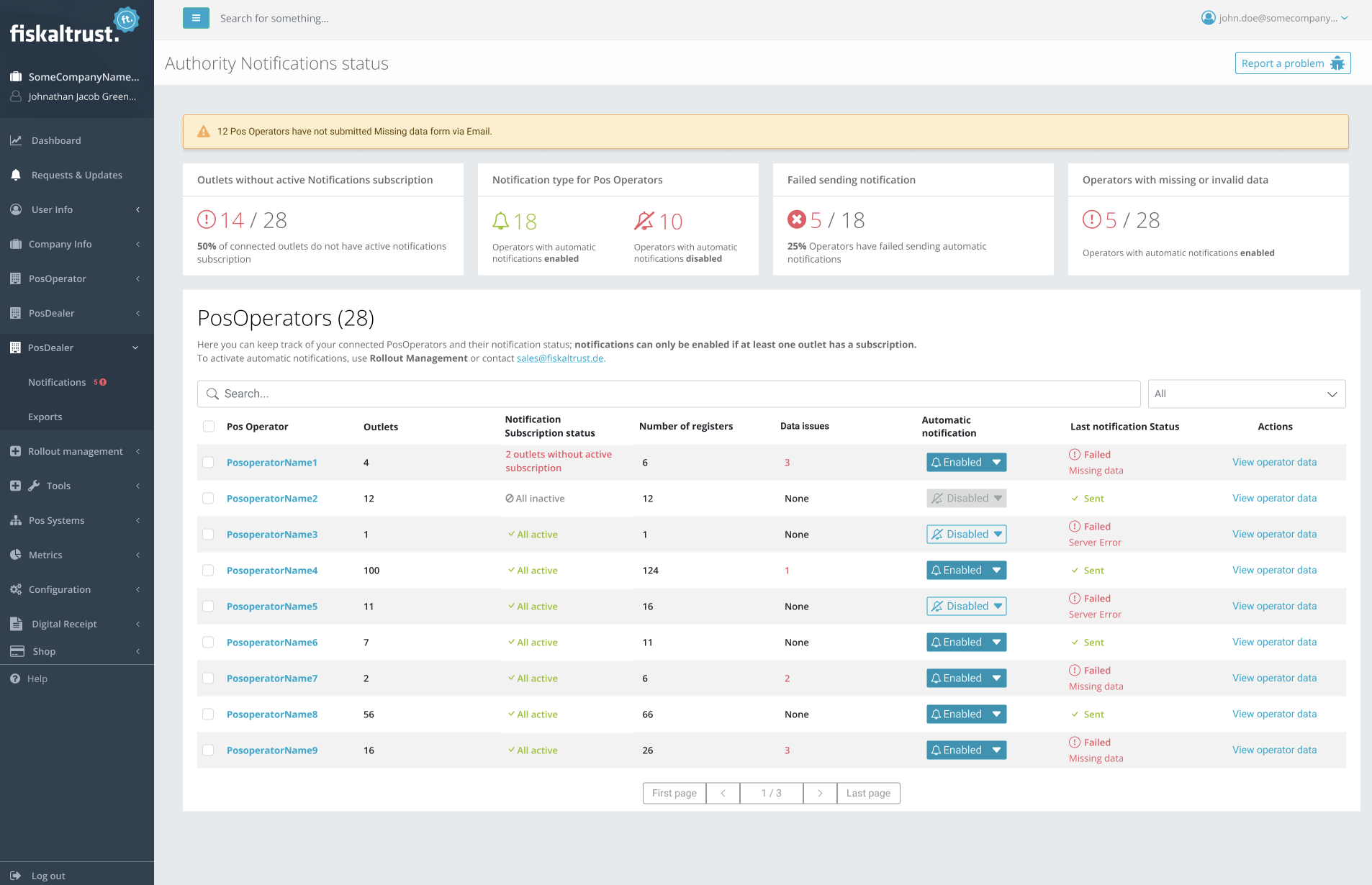
Task: Click the Help question mark icon
Action: tap(15, 678)
